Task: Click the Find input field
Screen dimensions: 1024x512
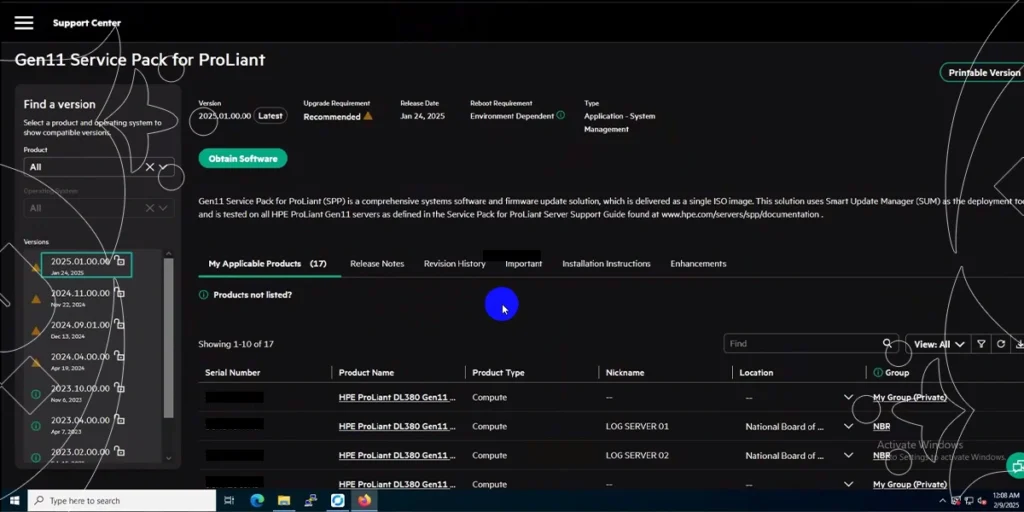Action: click(x=800, y=344)
